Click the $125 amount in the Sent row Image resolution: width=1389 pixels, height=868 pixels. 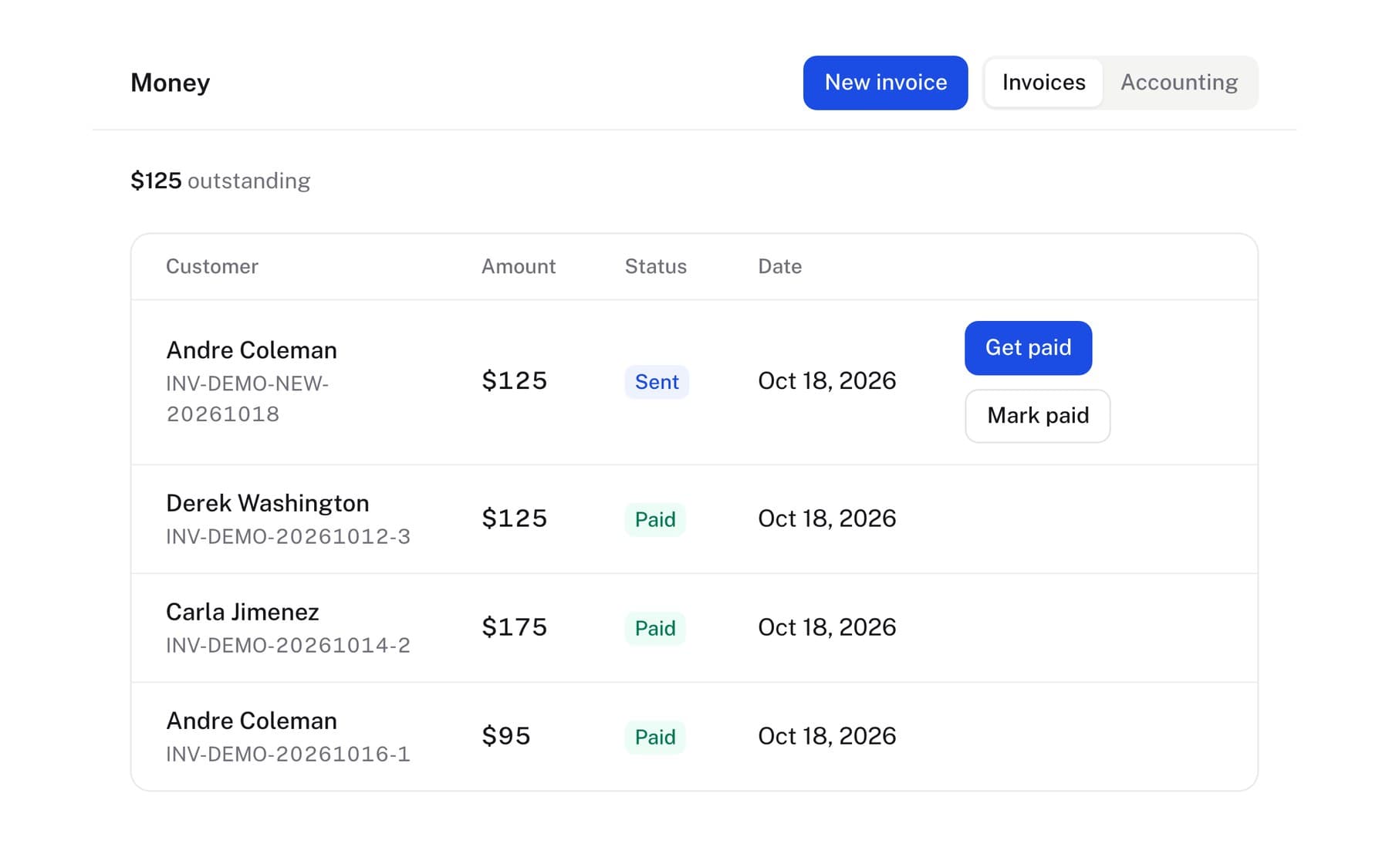[515, 381]
